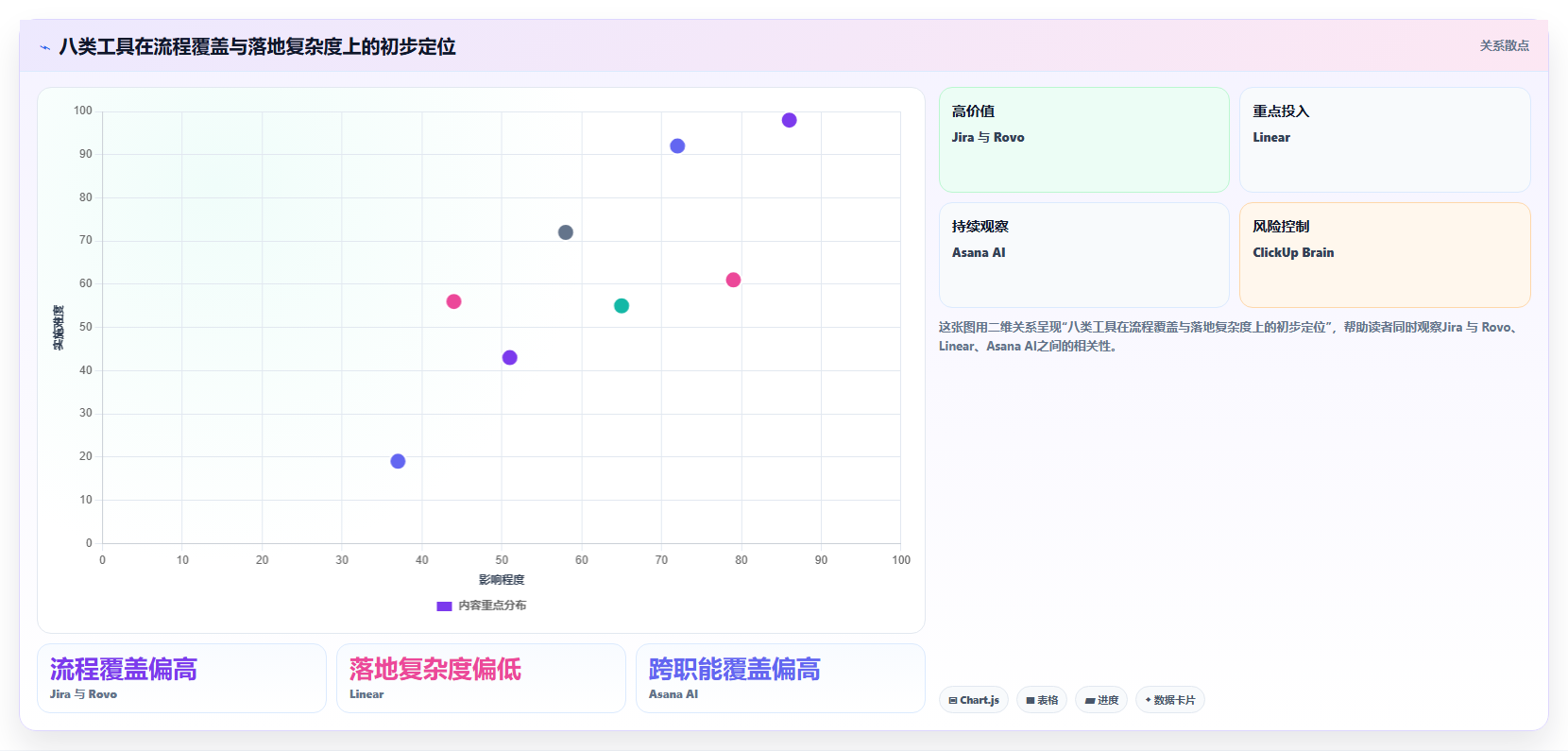Click the 实施难度 y-axis title
The image size is (1568, 751).
coord(59,328)
